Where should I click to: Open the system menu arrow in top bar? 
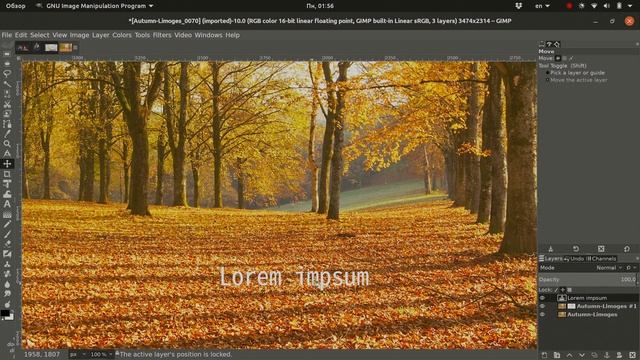[x=630, y=6]
